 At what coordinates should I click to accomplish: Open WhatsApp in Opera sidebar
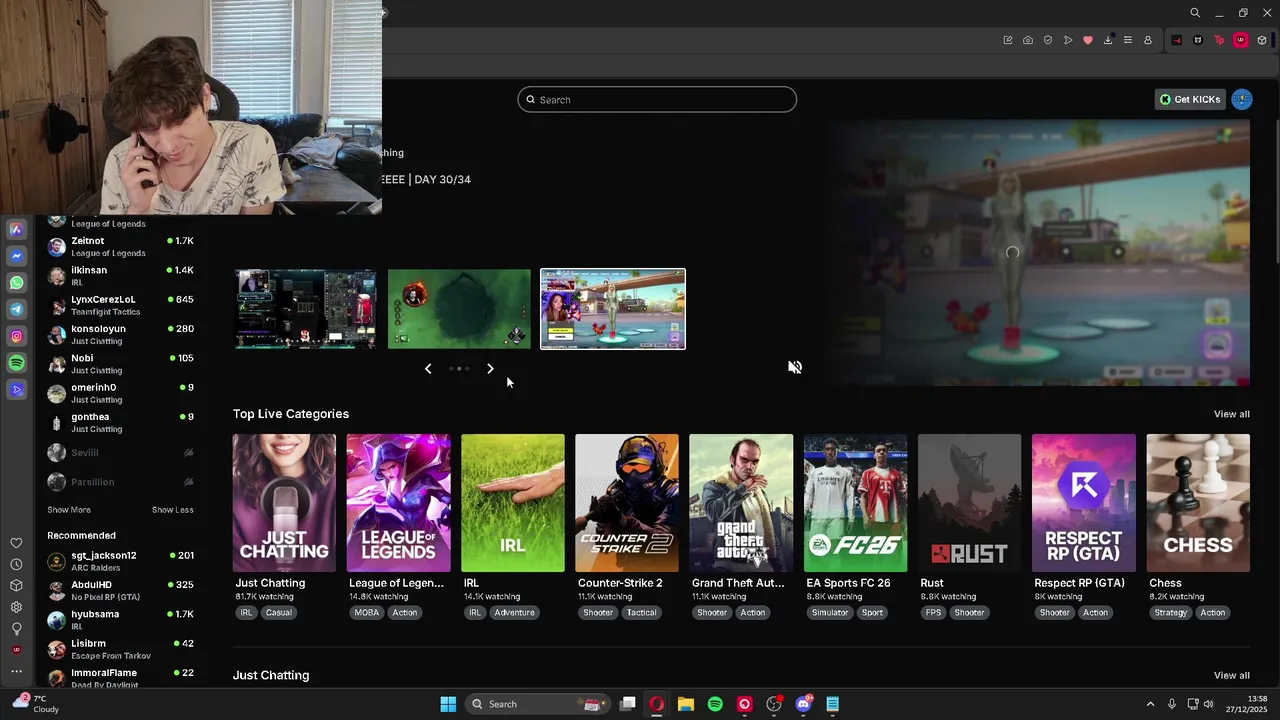click(16, 283)
